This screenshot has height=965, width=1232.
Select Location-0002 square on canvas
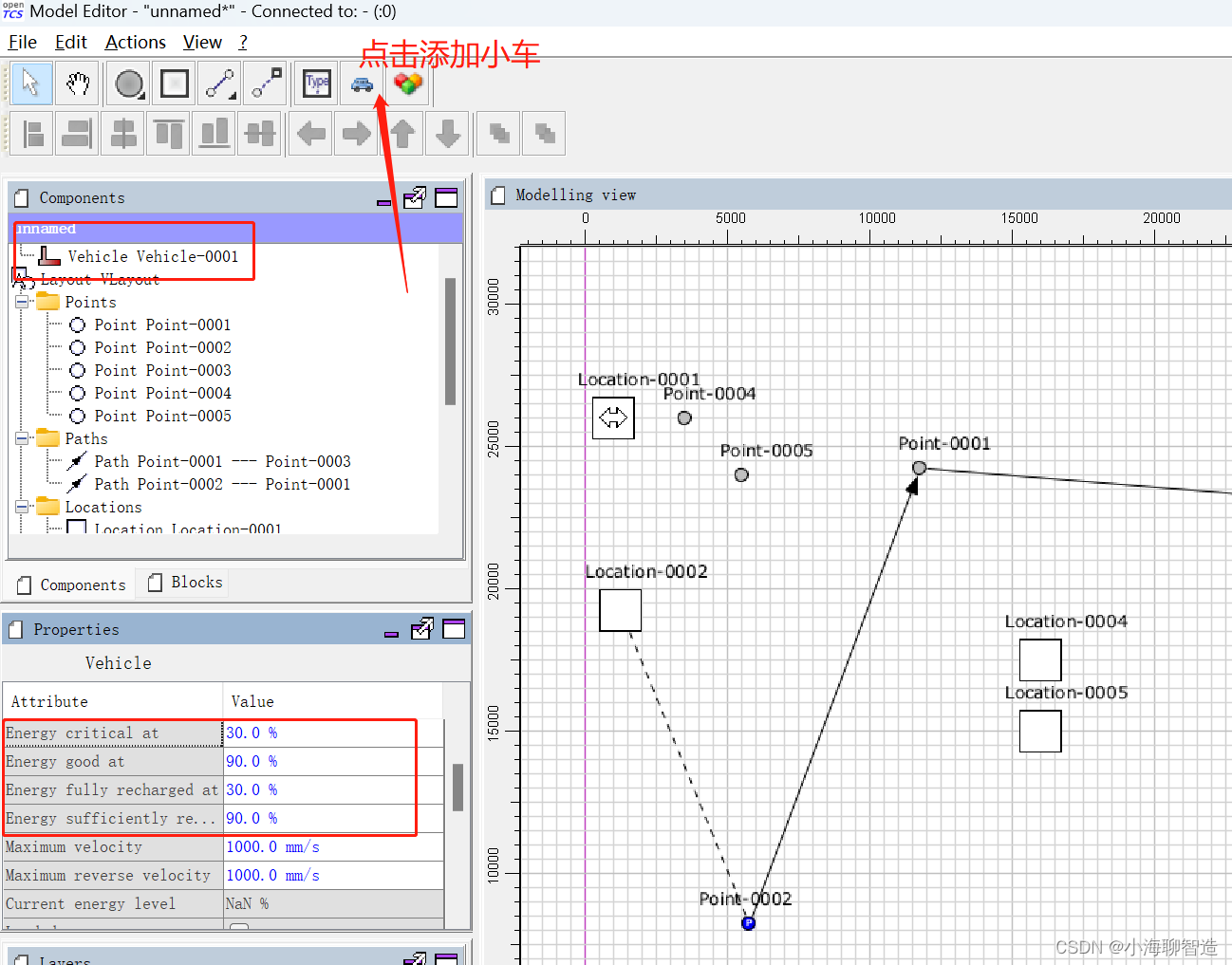[x=620, y=611]
